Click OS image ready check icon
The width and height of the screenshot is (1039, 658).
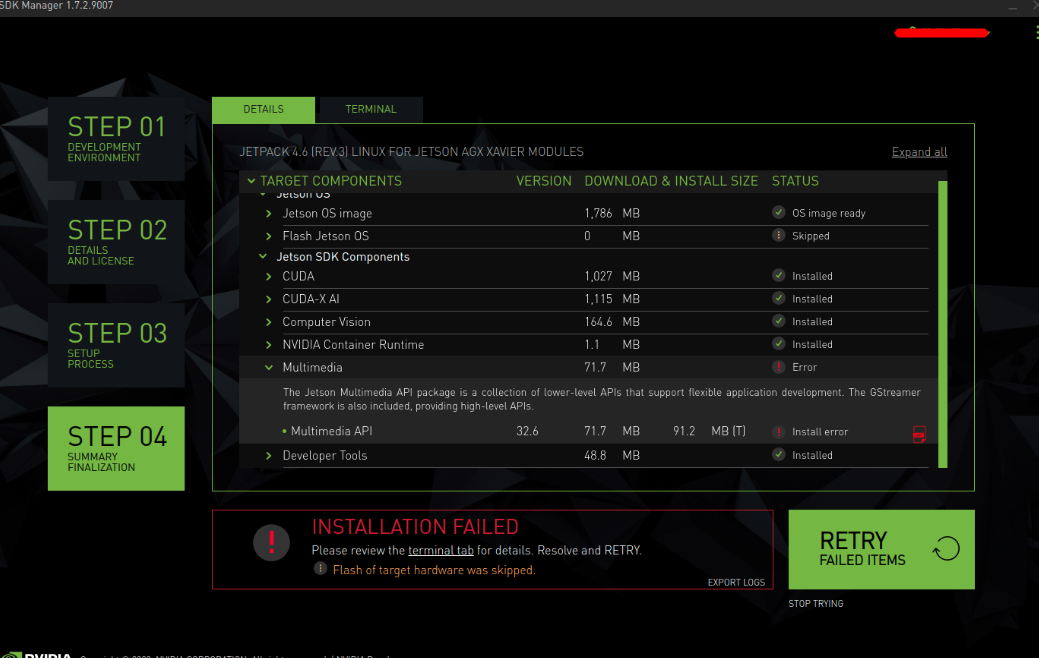click(779, 212)
